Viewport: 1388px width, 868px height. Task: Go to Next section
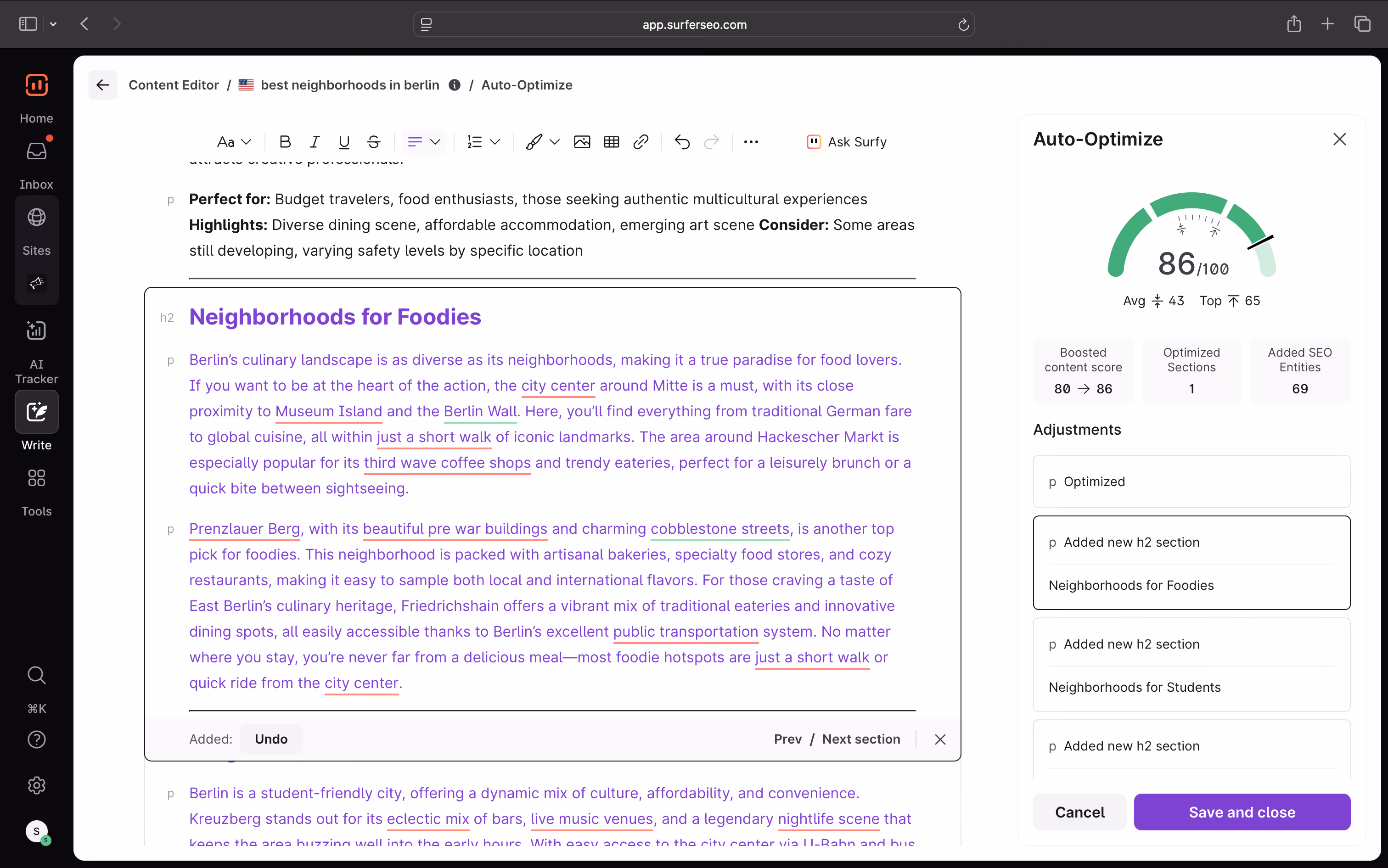[x=861, y=739]
